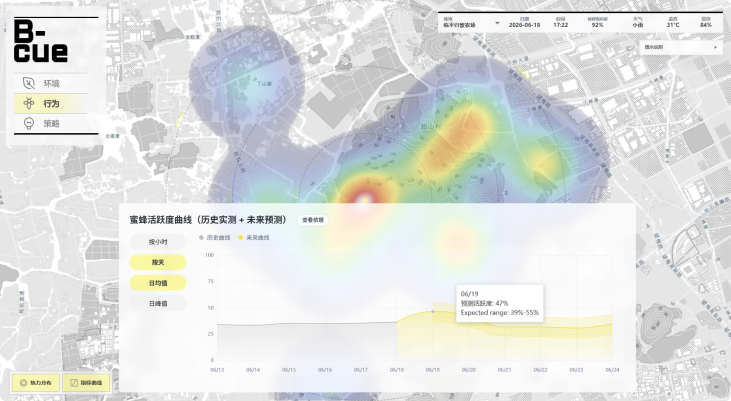Expand the 图示说明 legend panel
This screenshot has height=401, width=731.
tap(681, 47)
